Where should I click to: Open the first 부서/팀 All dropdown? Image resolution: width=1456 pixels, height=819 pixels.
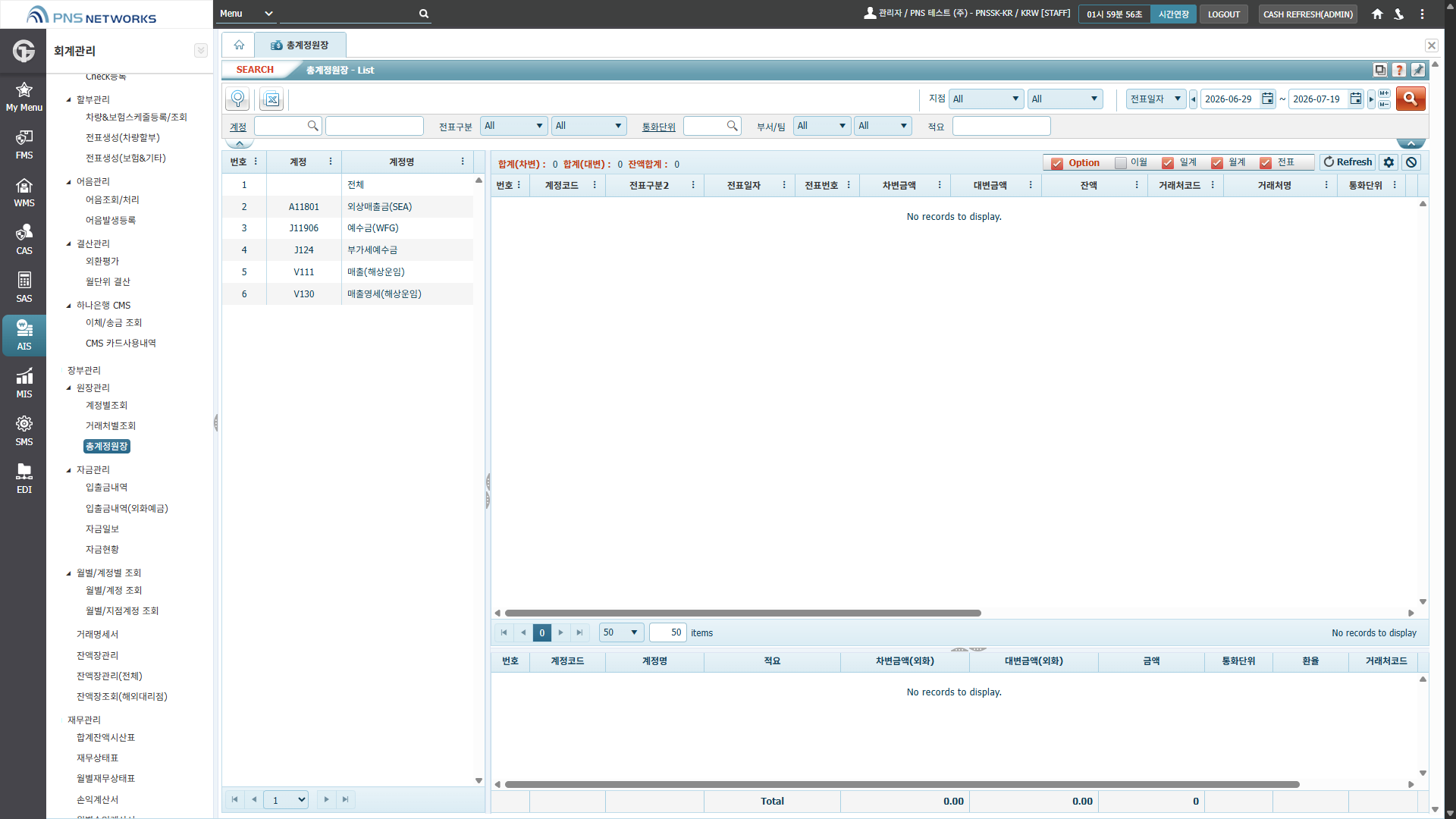pyautogui.click(x=822, y=126)
